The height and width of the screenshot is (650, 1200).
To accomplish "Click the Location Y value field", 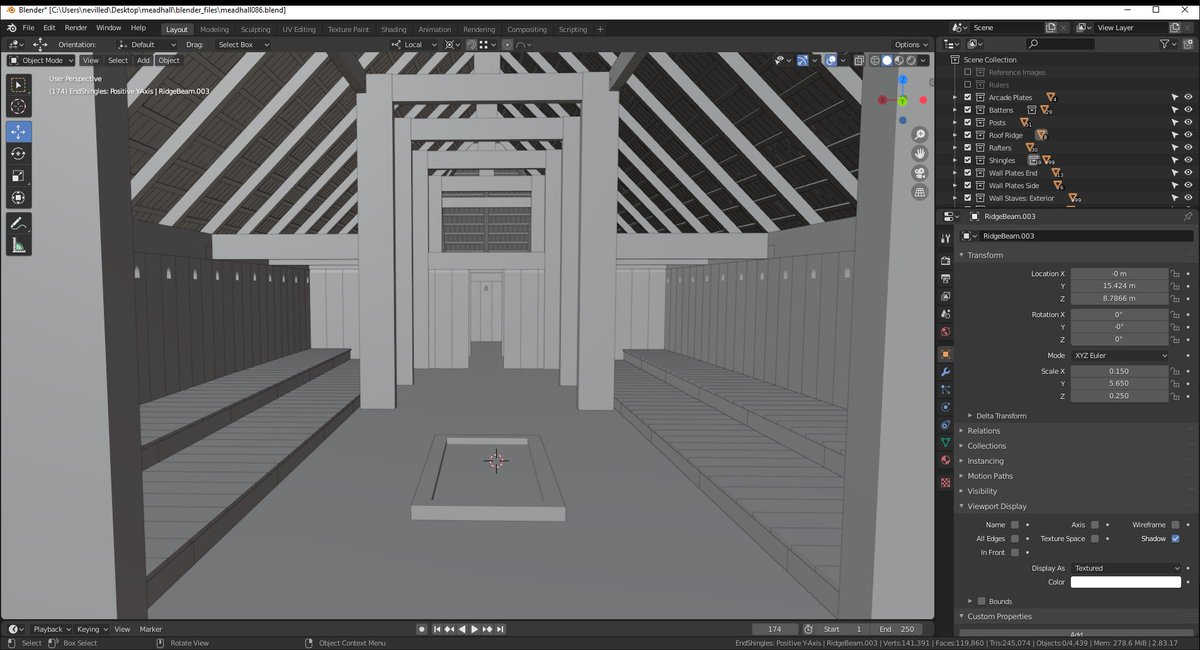I will point(1120,286).
